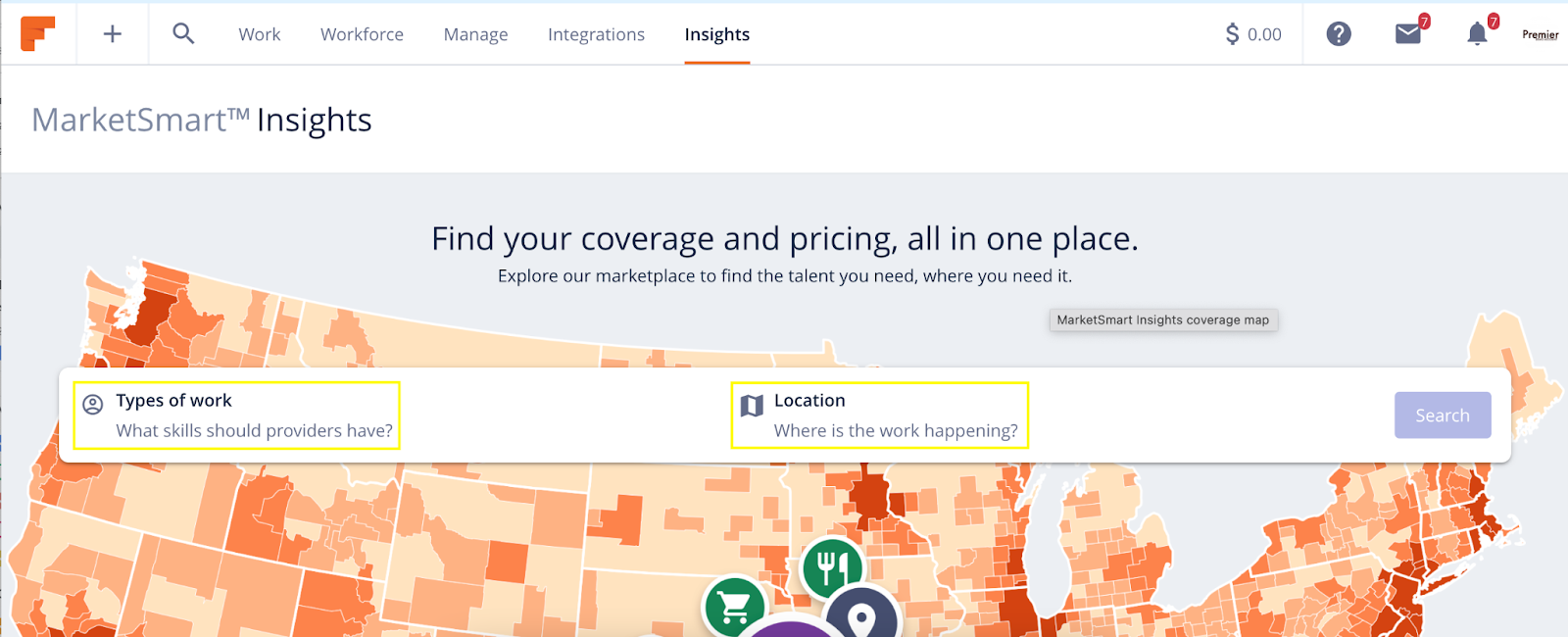Open search with the magnifier icon
The width and height of the screenshot is (1568, 637).
[183, 34]
